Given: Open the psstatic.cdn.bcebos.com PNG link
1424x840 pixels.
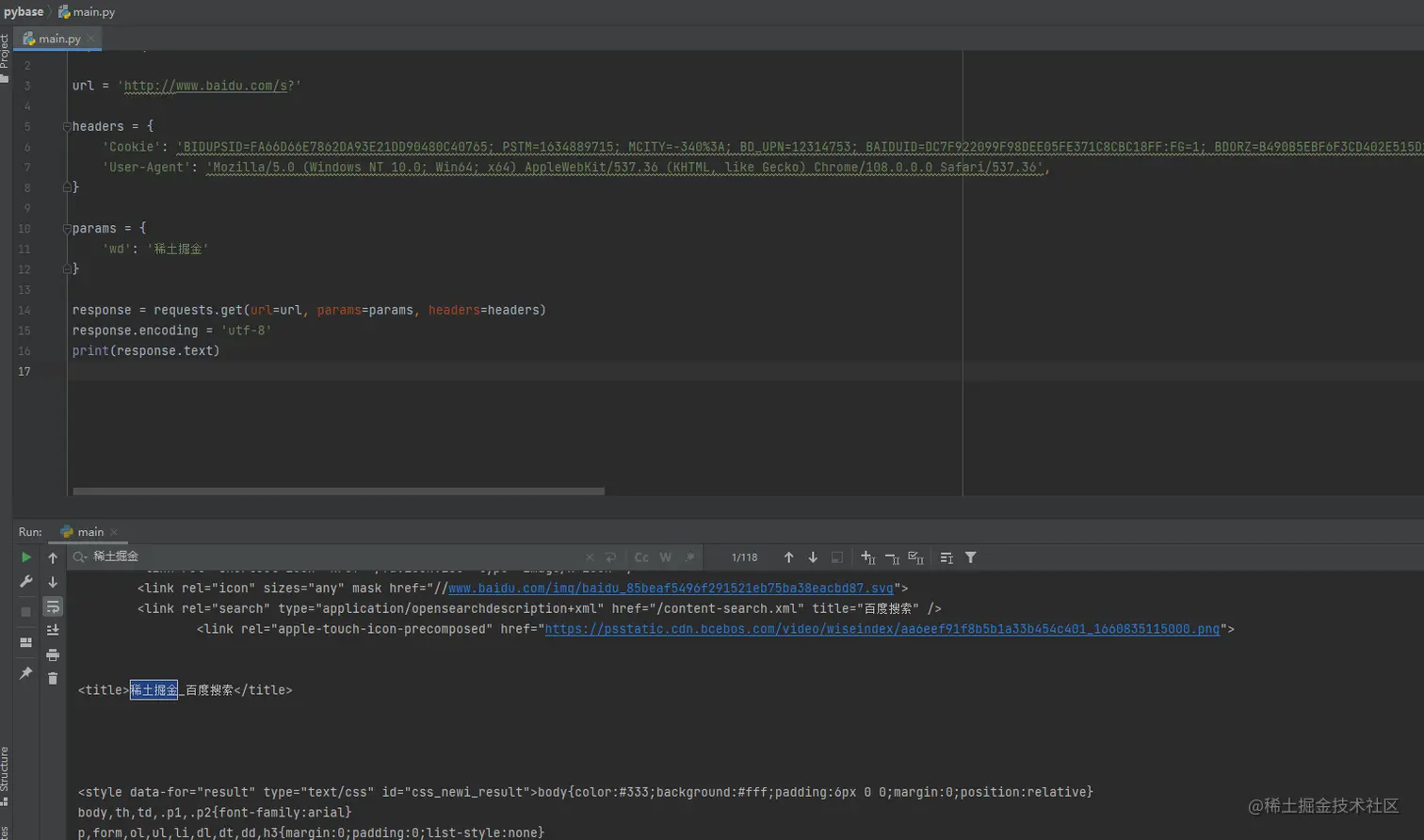Looking at the screenshot, I should (882, 629).
